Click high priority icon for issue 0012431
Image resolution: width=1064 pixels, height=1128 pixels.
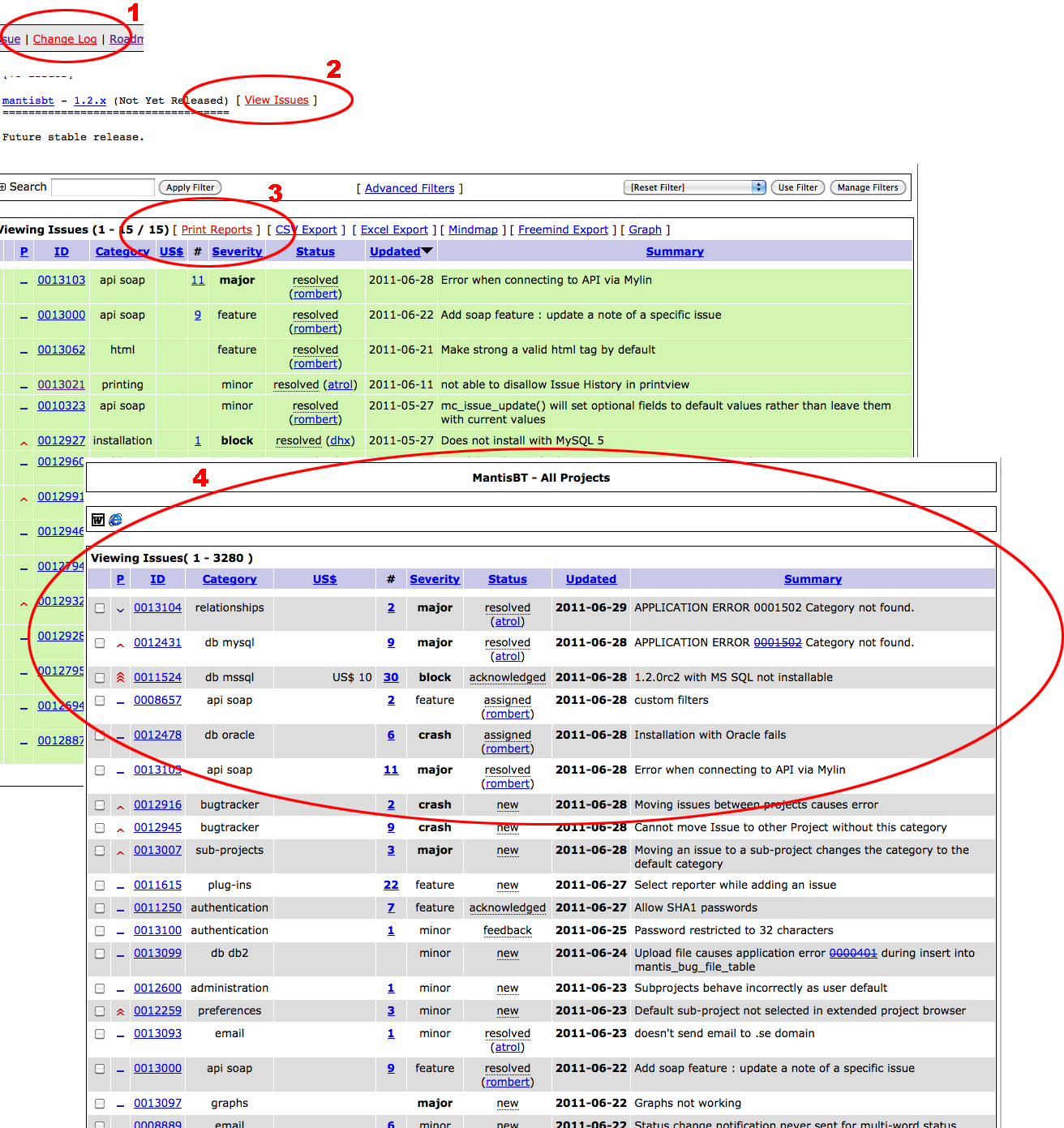tap(120, 645)
